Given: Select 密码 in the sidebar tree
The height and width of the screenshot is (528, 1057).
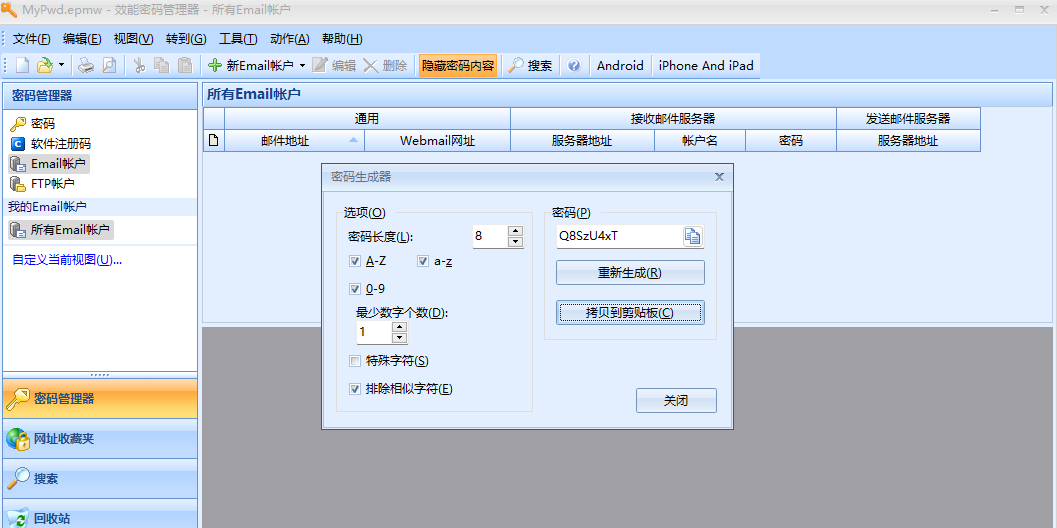Looking at the screenshot, I should (x=33, y=124).
